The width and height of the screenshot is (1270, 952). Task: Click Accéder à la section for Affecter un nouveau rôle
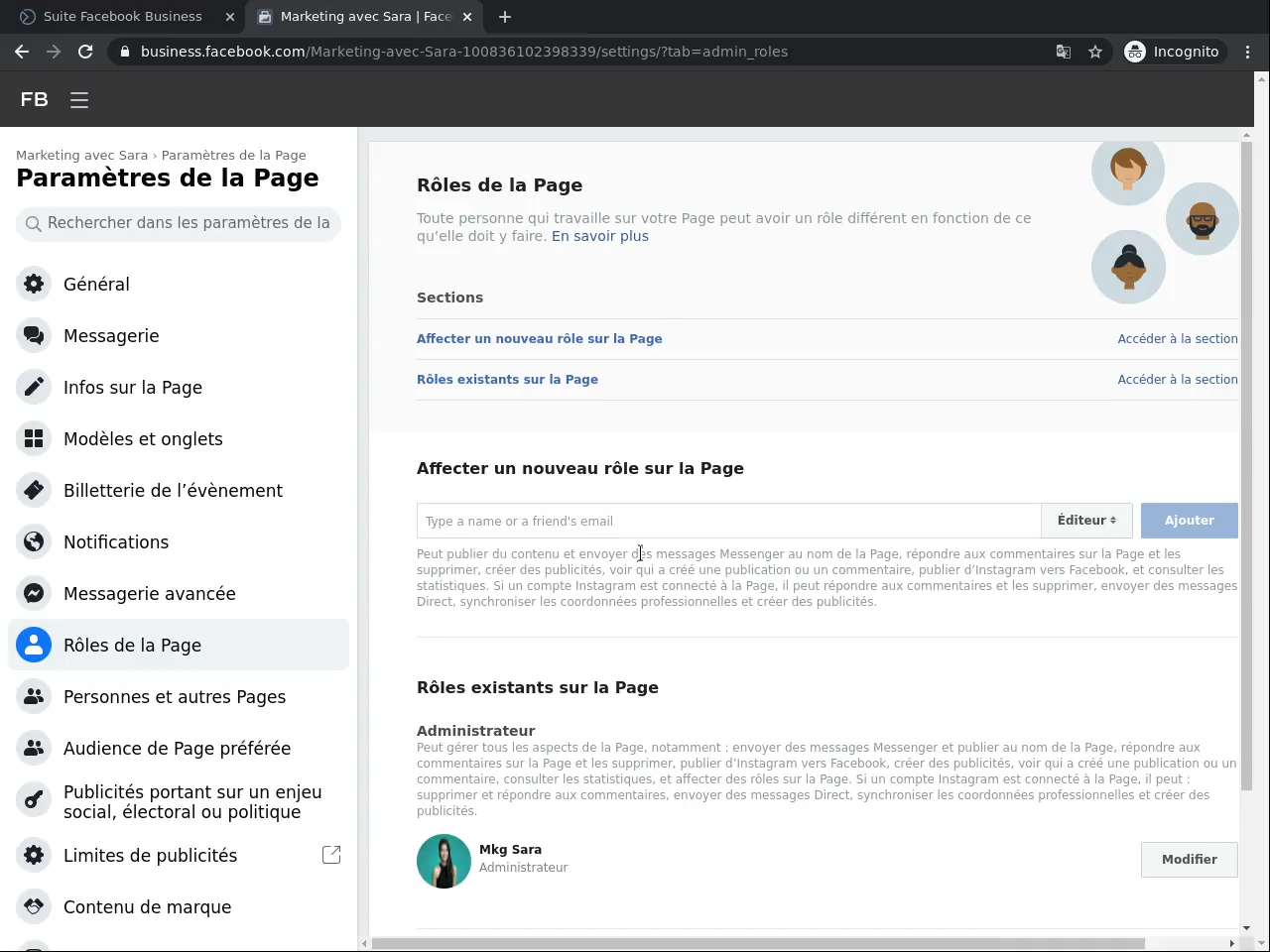click(x=1178, y=339)
